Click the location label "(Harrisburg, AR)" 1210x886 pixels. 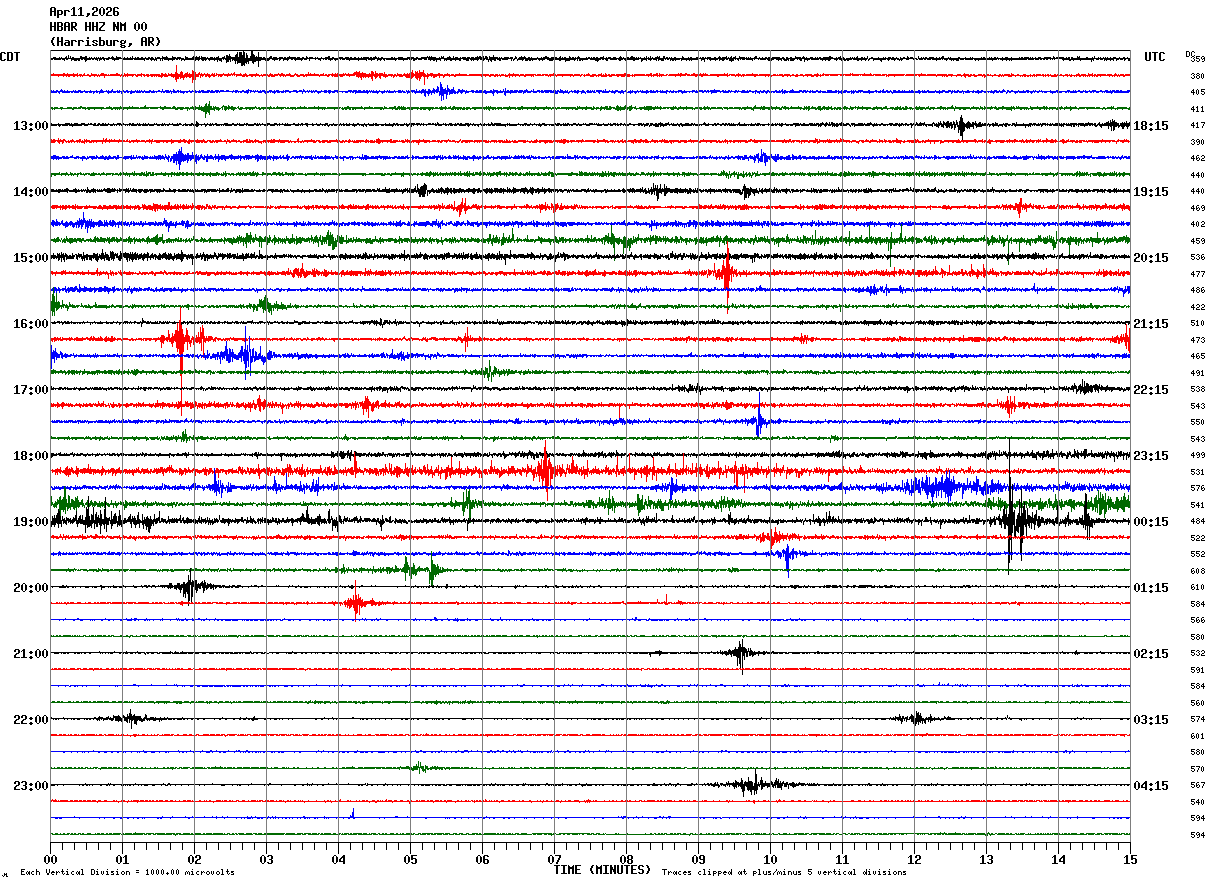105,42
